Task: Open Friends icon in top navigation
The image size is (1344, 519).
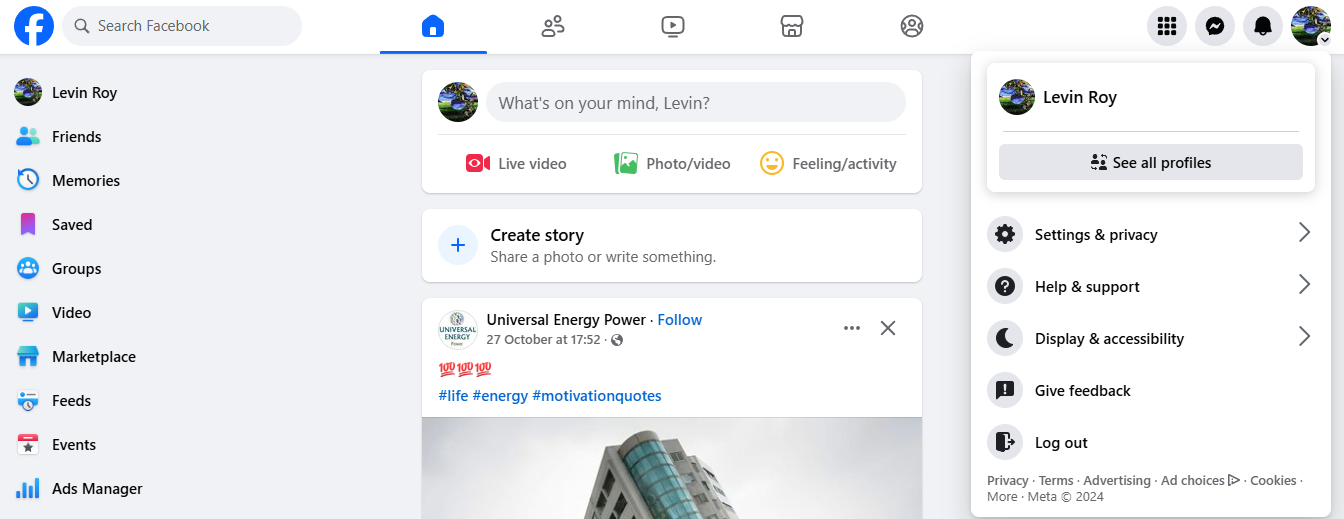Action: point(553,26)
